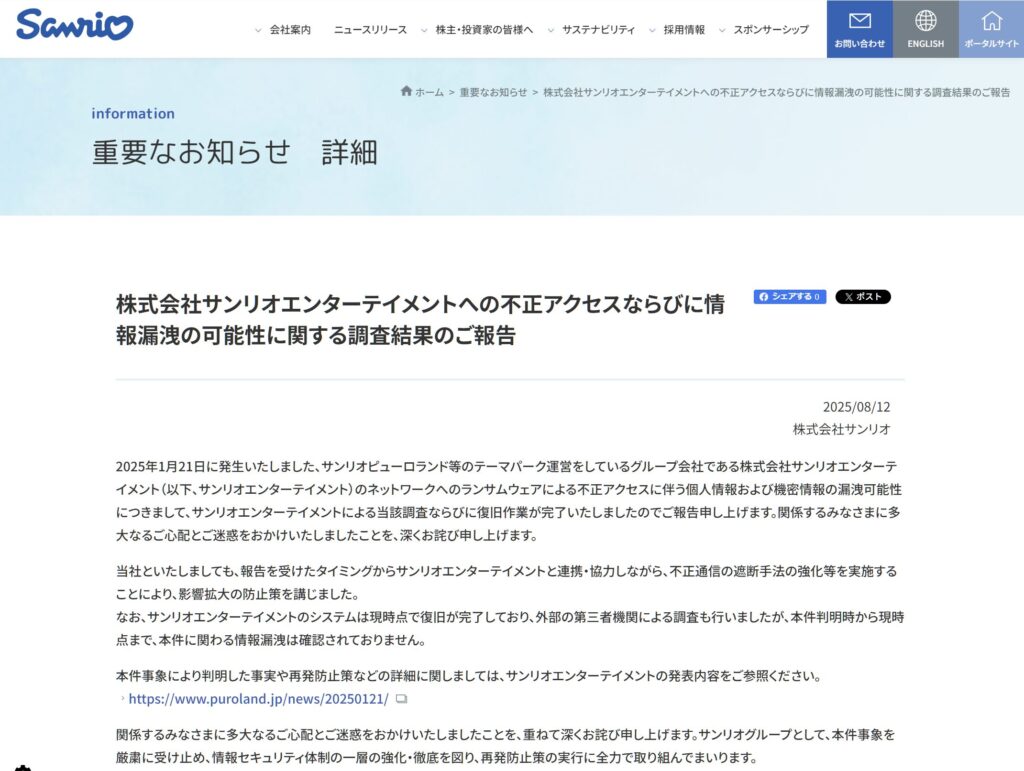Open 株主・投資家の皆様へ menu item
Image resolution: width=1024 pixels, height=771 pixels.
click(x=484, y=29)
